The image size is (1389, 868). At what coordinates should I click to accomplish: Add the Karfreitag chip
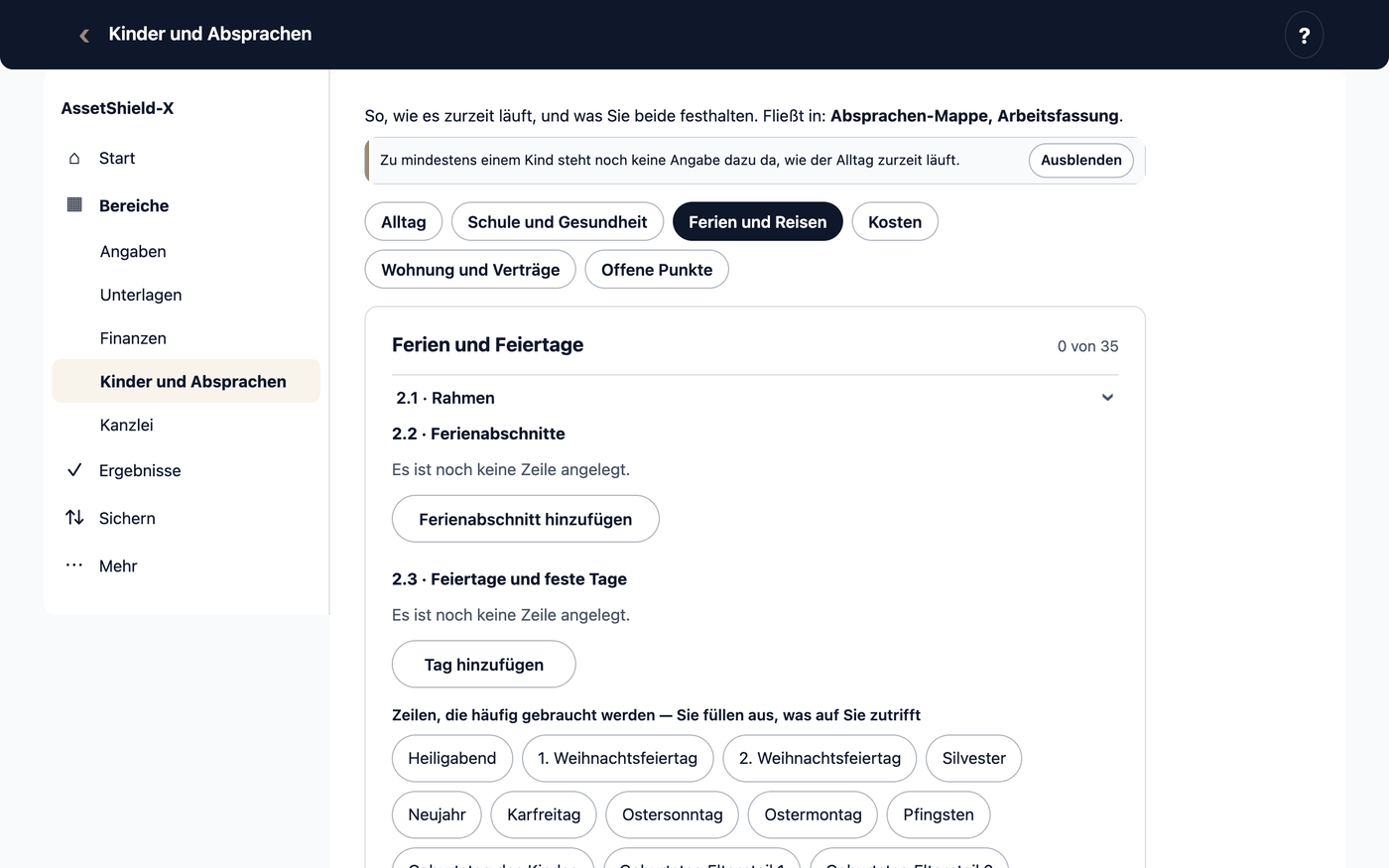tap(544, 815)
